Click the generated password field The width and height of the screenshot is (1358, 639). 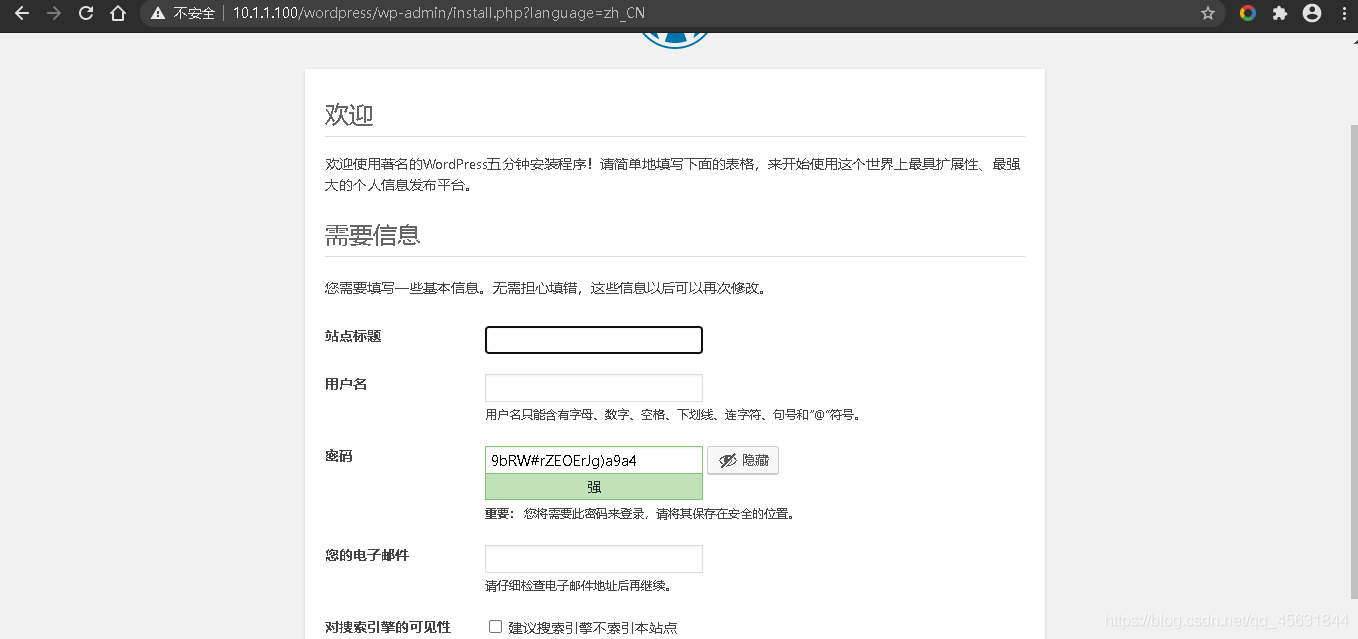coord(594,460)
